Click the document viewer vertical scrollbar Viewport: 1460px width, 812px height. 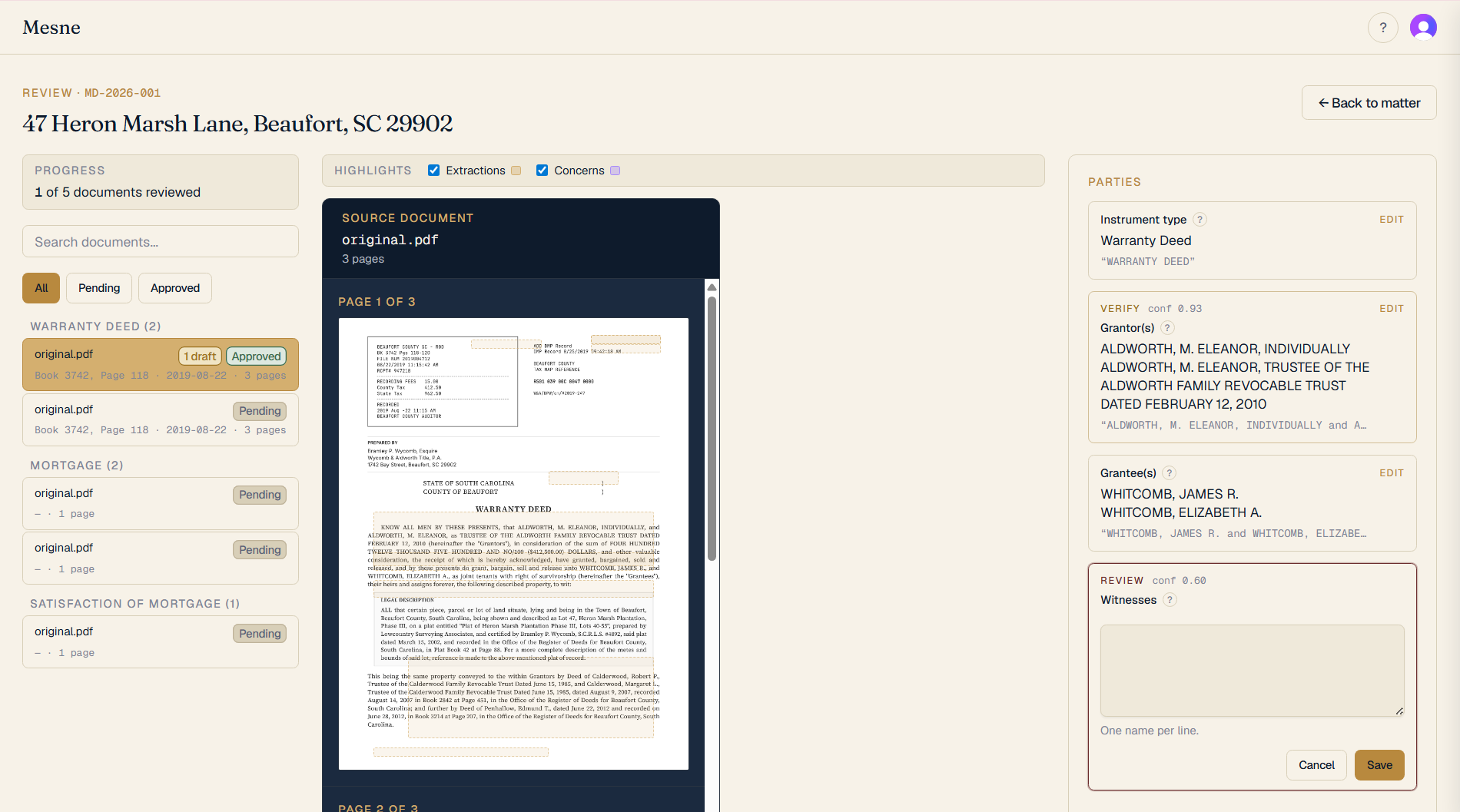tap(712, 429)
